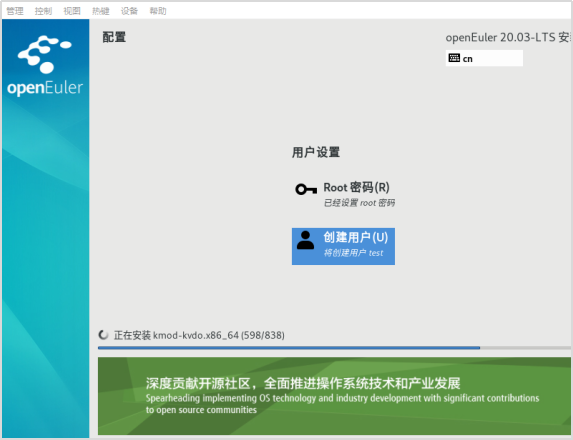
Task: Open the 管理 menu
Action: coord(15,11)
